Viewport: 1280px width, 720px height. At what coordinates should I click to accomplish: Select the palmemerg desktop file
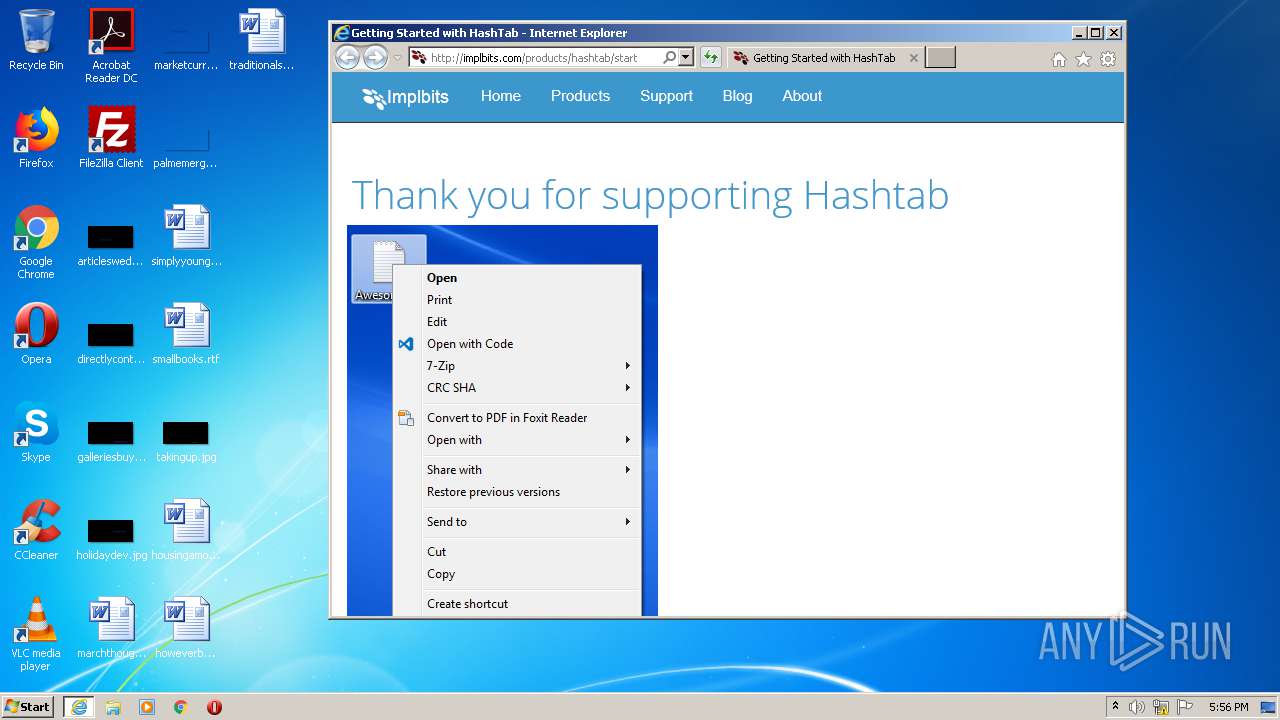186,144
